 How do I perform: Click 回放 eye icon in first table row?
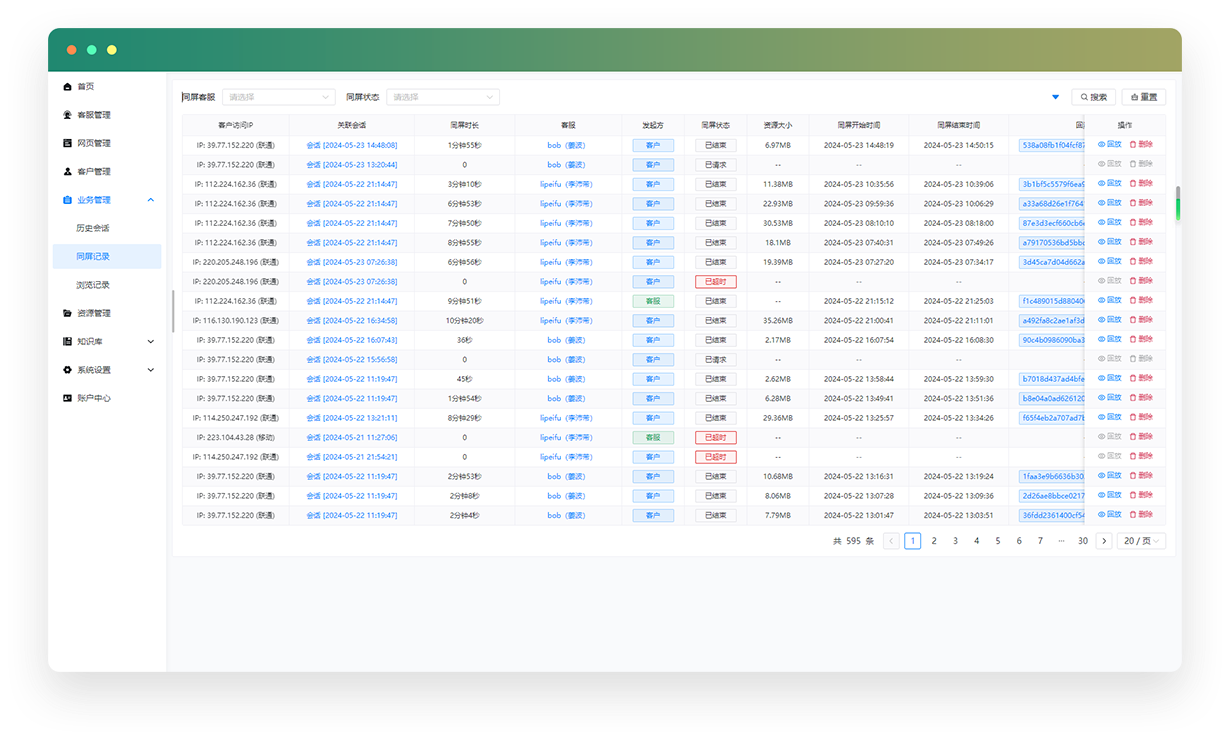pyautogui.click(x=1102, y=145)
